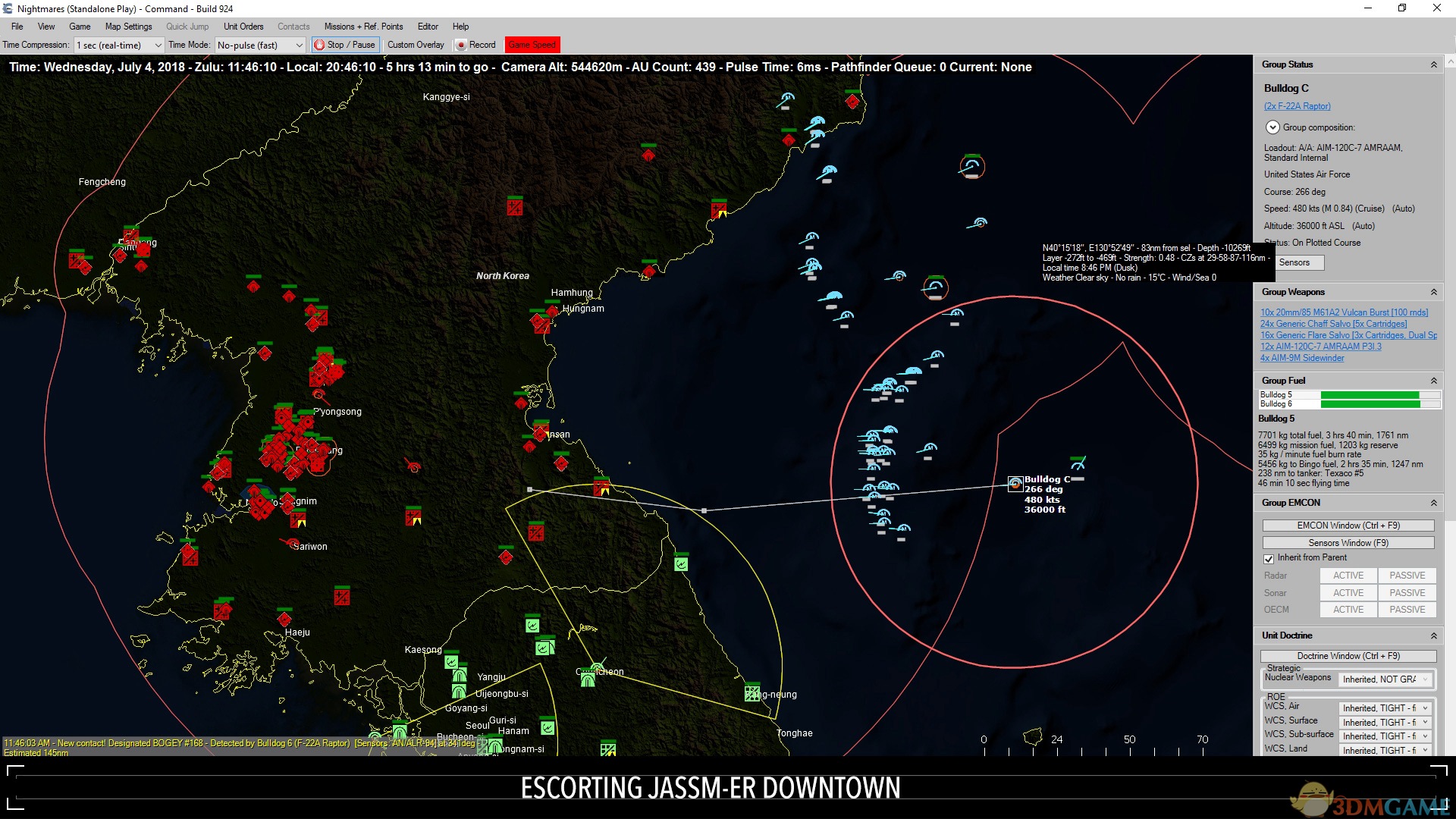Open the Unit Orders menu
Screen dimensions: 1456x819
pos(243,27)
